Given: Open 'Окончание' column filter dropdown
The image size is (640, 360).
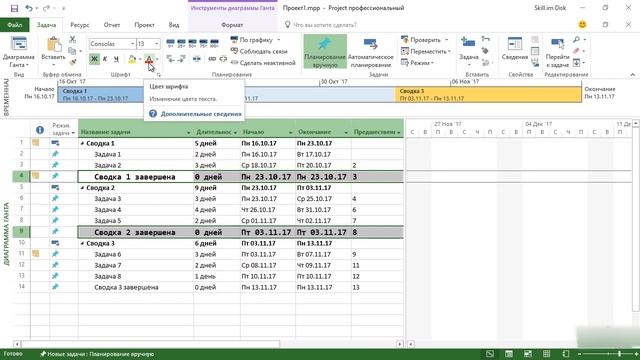Looking at the screenshot, I should [346, 133].
